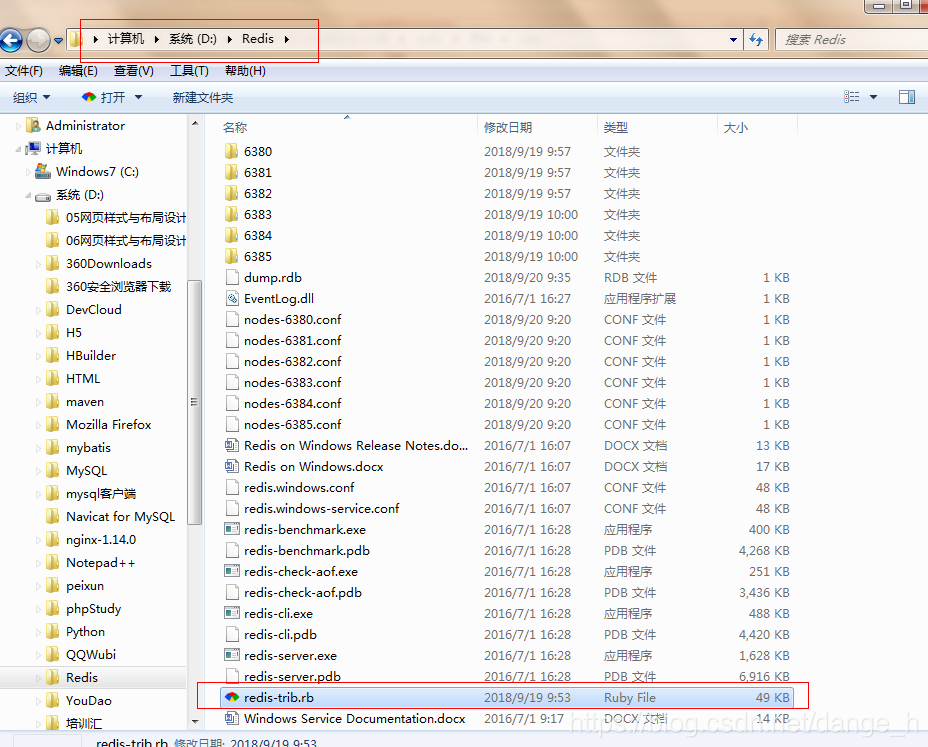Open the 查看(V) menu
Viewport: 928px width, 747px height.
click(134, 71)
